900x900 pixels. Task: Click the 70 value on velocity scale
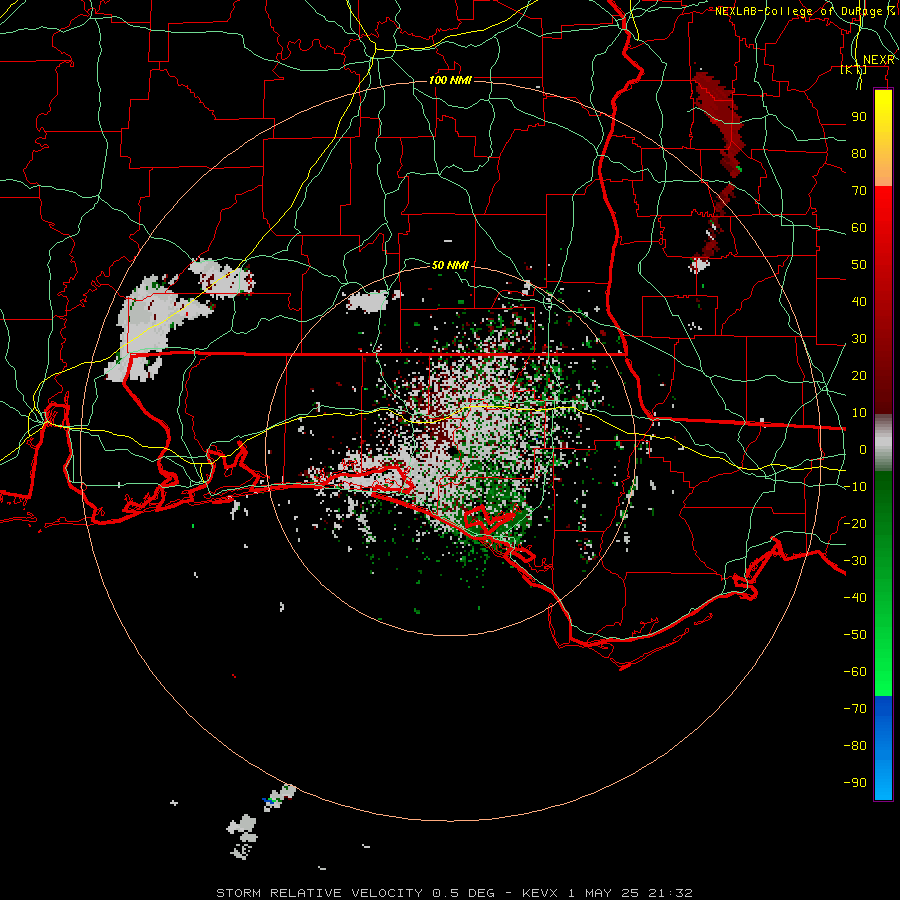pos(859,191)
